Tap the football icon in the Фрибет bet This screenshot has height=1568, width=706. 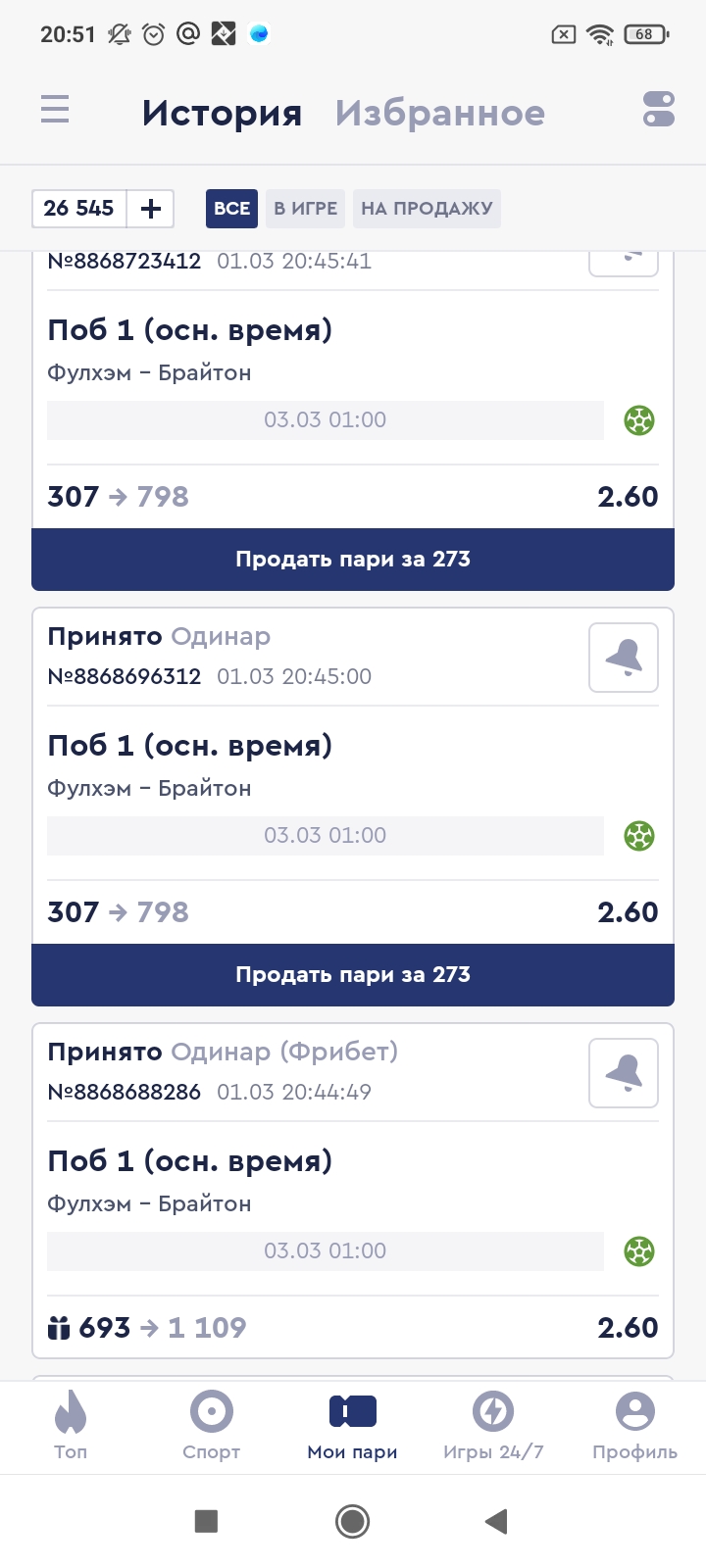click(639, 1251)
